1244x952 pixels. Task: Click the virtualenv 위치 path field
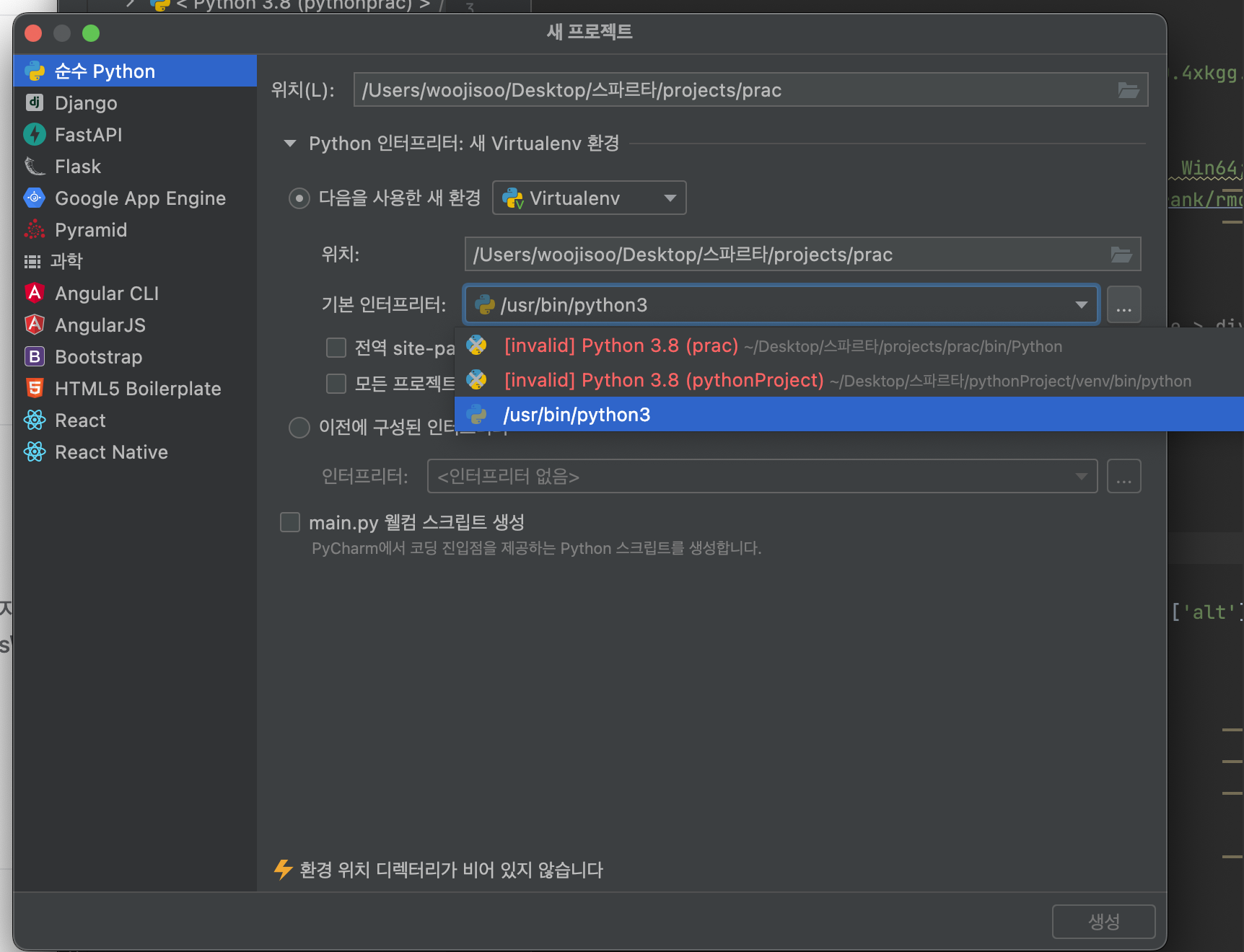point(802,254)
